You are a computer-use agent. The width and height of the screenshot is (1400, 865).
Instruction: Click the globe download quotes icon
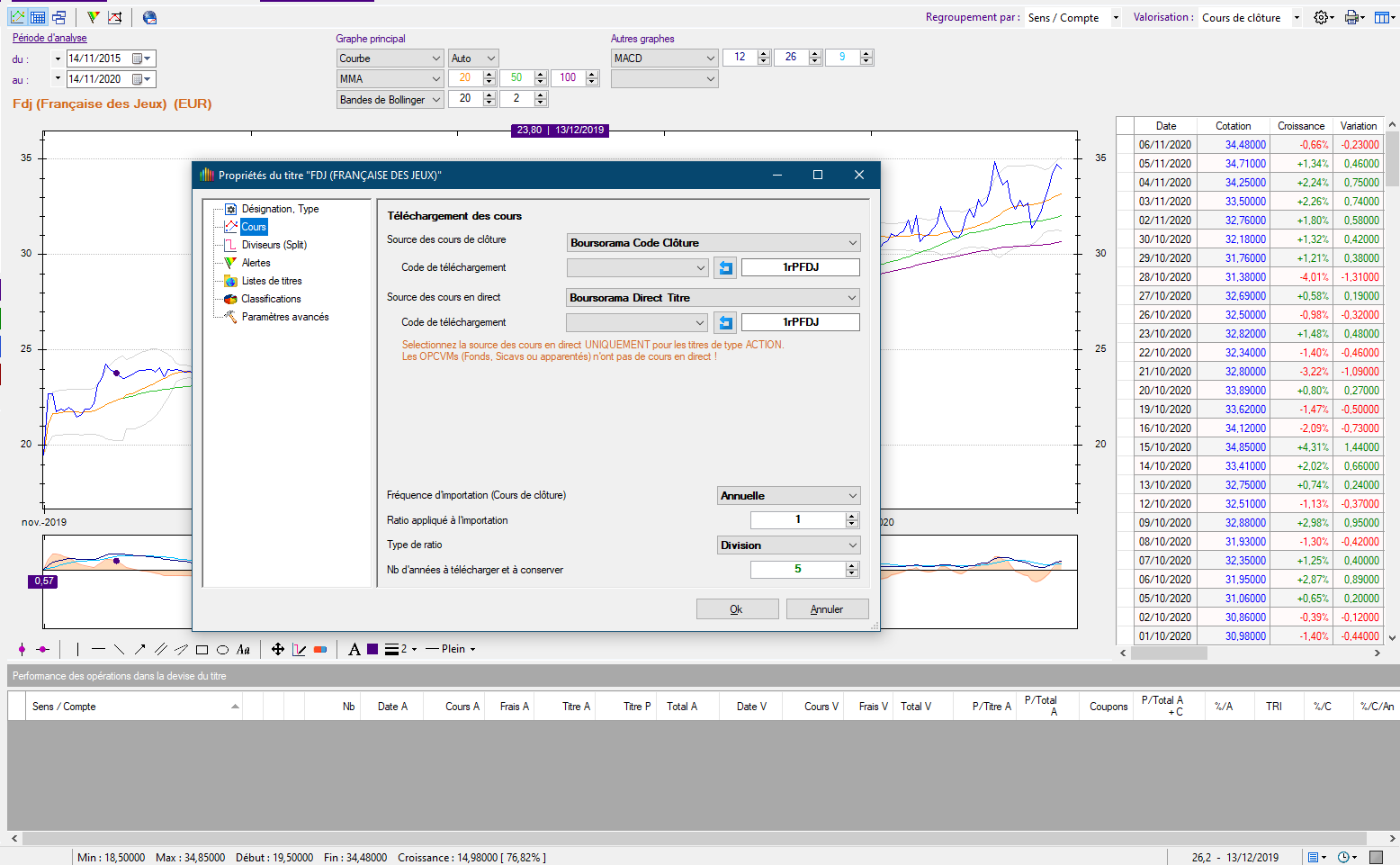150,17
